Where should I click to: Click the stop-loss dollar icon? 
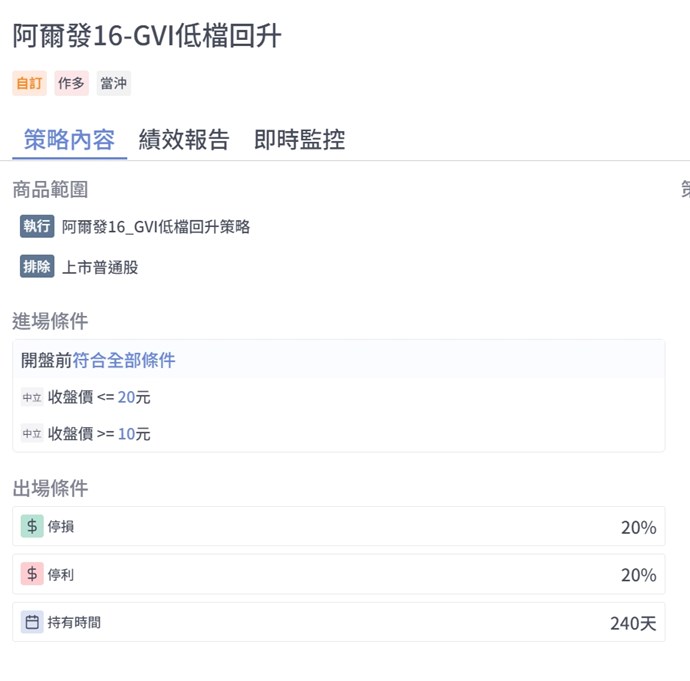click(x=33, y=526)
